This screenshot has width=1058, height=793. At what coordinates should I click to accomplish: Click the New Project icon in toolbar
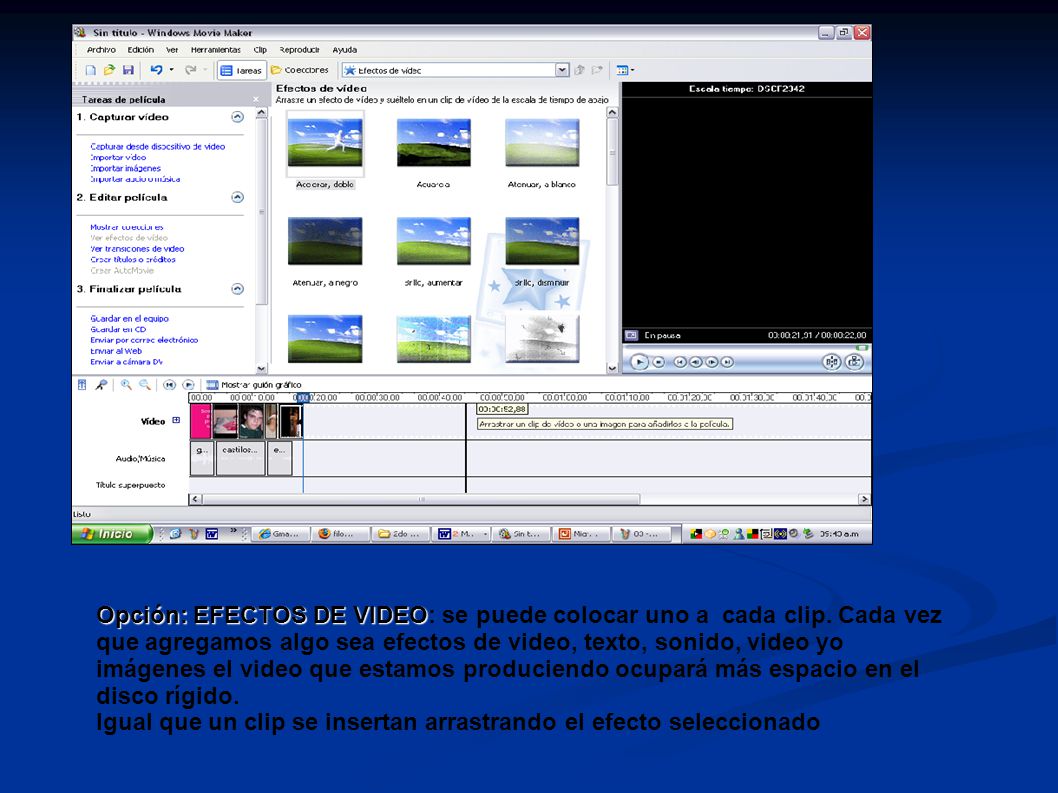[x=90, y=70]
